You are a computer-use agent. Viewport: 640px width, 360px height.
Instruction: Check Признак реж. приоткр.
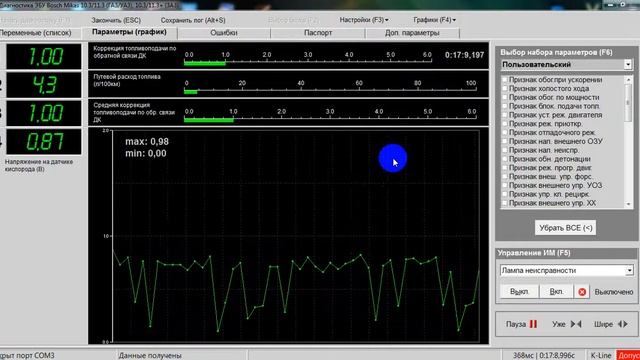point(505,124)
